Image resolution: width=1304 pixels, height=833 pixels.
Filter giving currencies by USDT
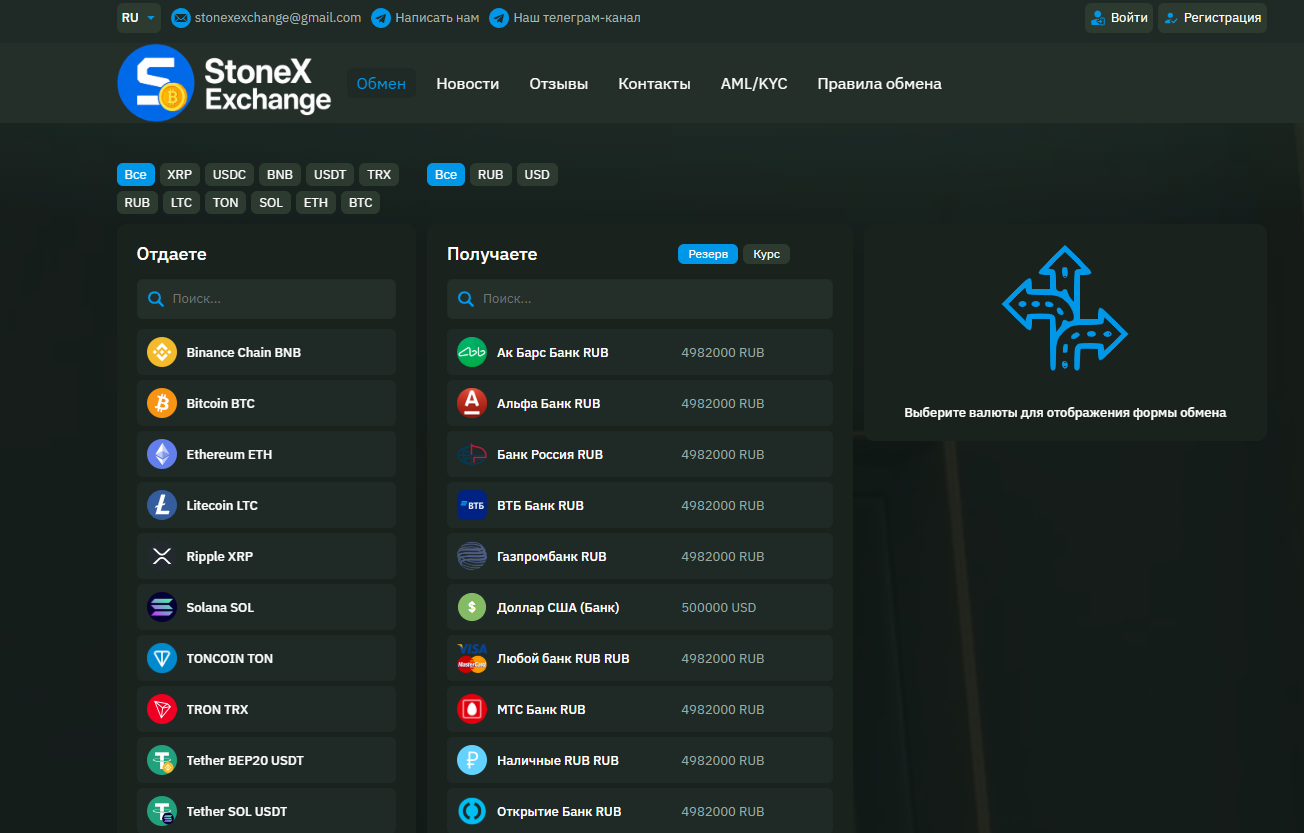click(x=330, y=175)
